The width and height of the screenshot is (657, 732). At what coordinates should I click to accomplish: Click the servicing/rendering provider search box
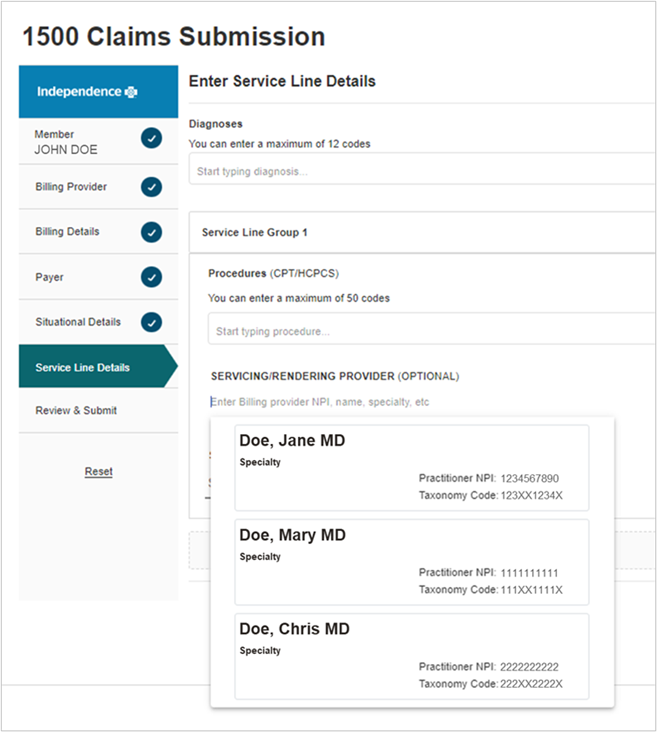[x=420, y=402]
